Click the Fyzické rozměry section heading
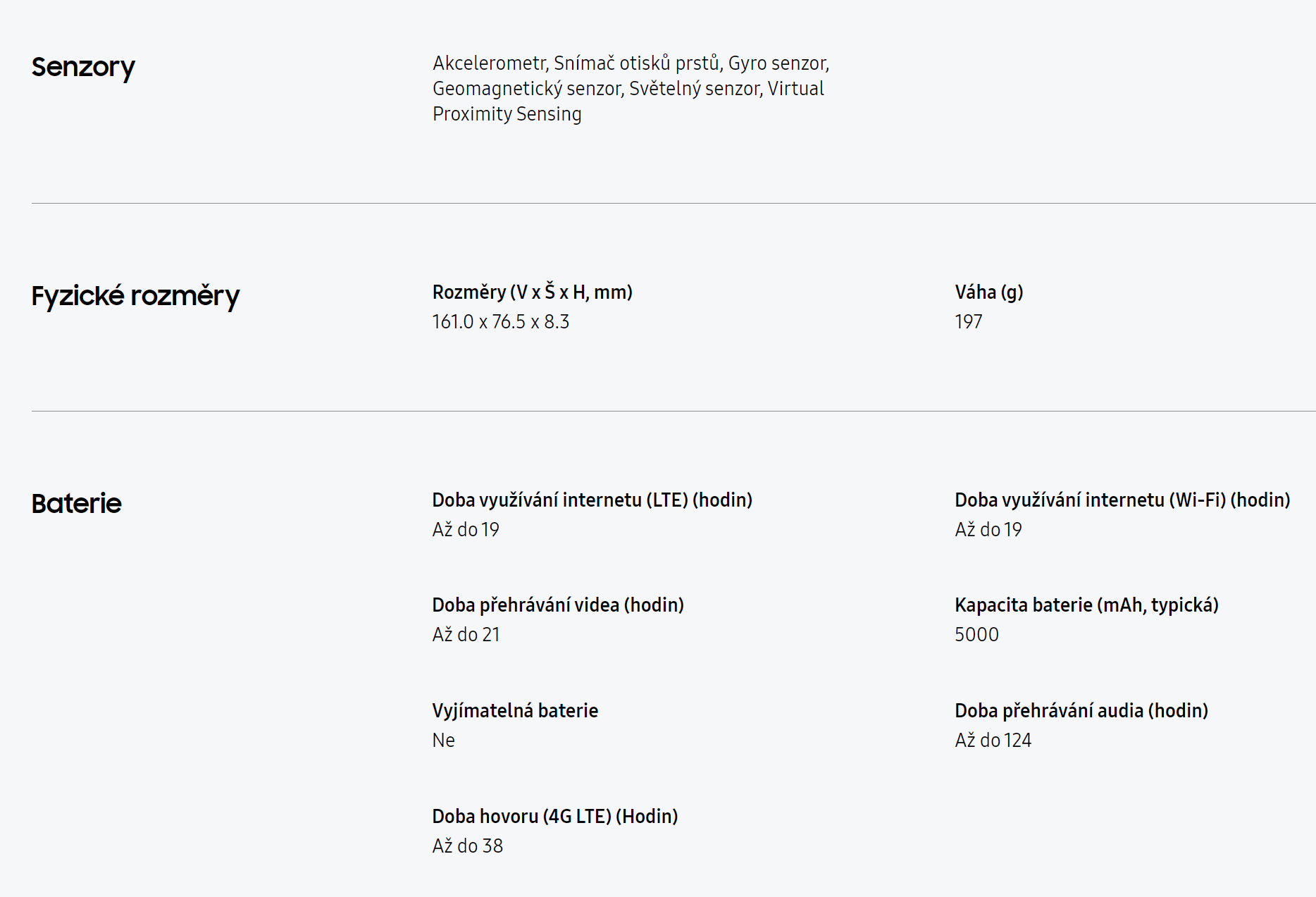Screen dimensions: 1316x897 [135, 296]
